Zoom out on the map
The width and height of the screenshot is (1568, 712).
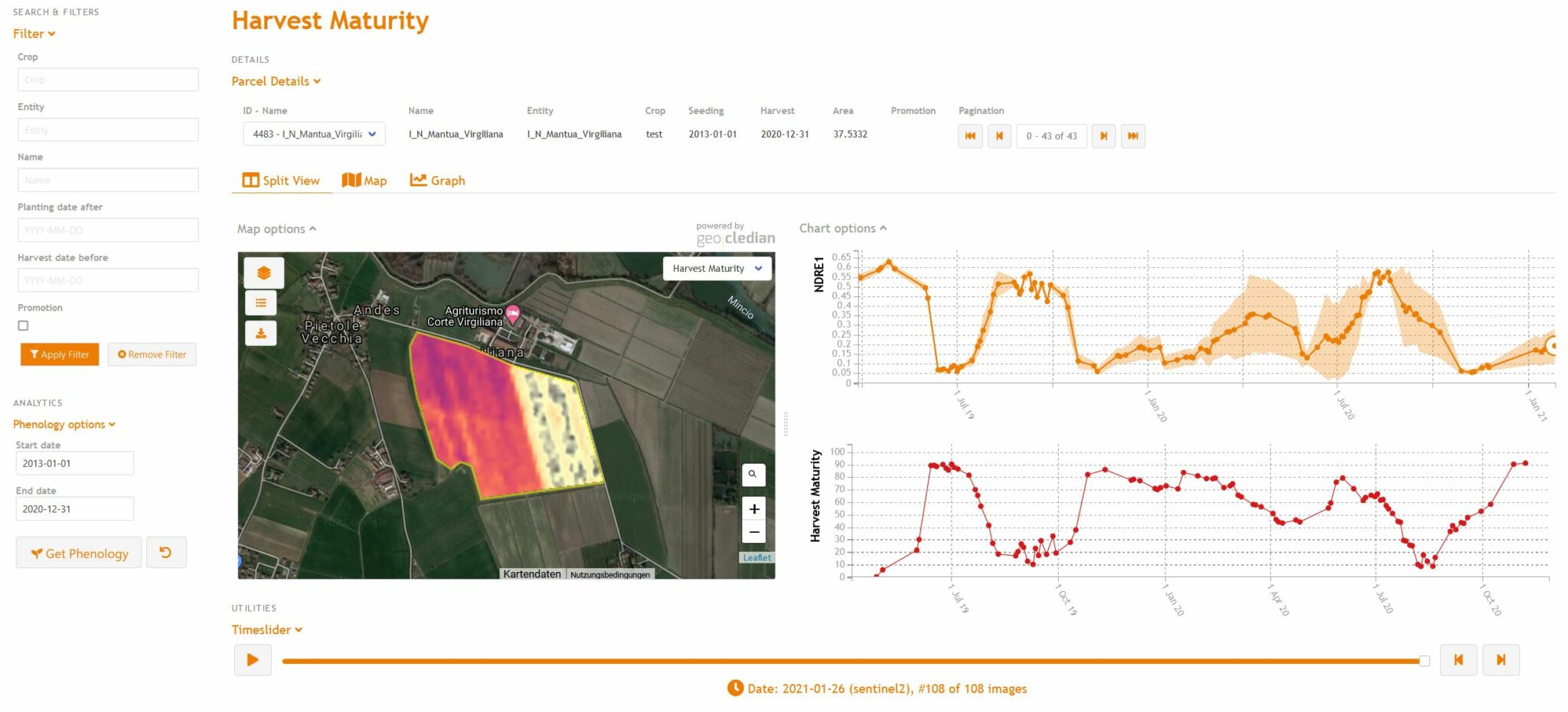pos(753,532)
